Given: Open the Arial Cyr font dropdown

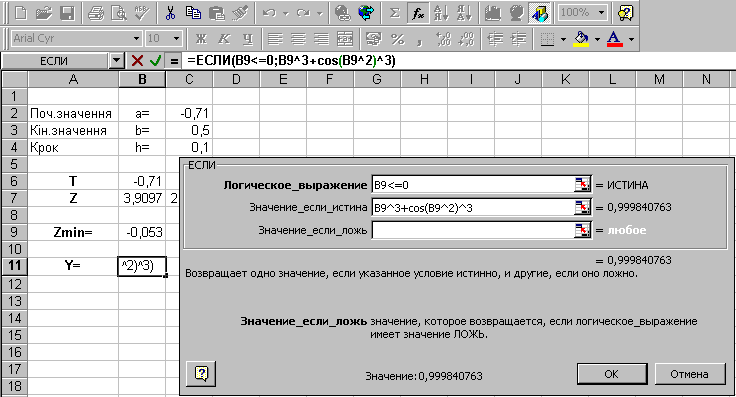Looking at the screenshot, I should tap(136, 38).
